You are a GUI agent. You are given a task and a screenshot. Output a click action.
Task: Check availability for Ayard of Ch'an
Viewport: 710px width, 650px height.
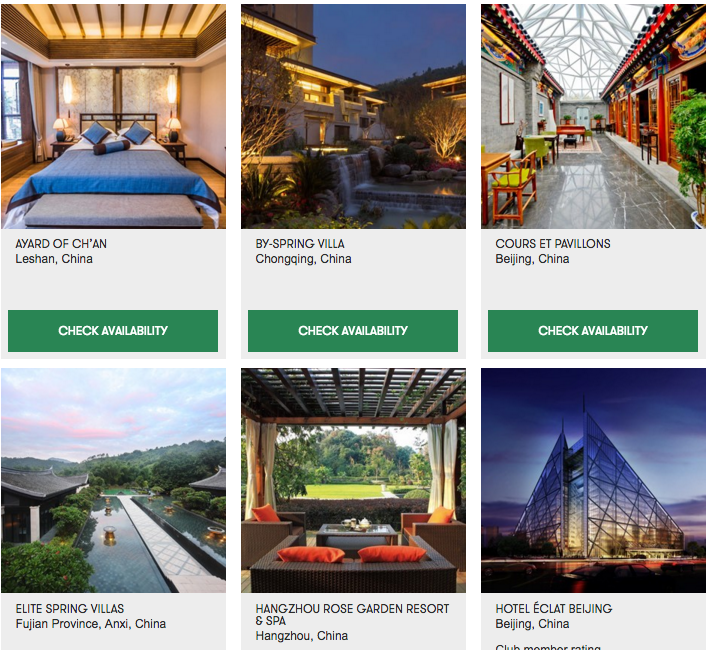(113, 331)
